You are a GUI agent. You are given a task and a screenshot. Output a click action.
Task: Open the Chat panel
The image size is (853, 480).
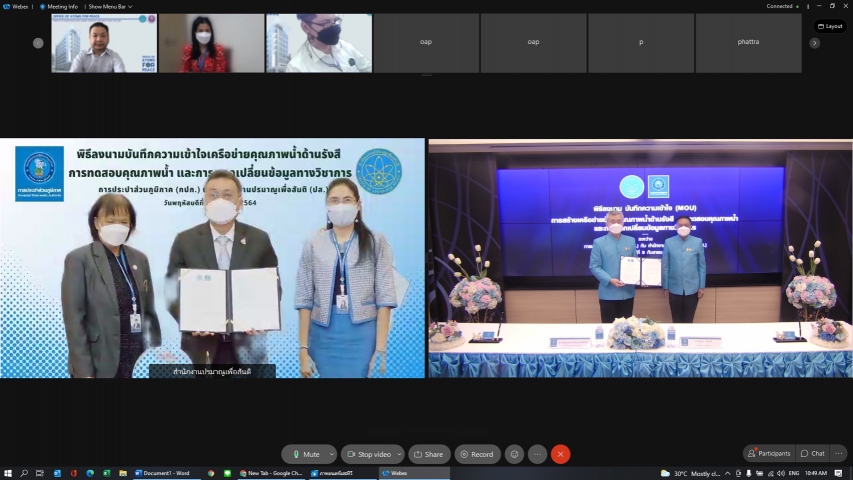[x=813, y=453]
